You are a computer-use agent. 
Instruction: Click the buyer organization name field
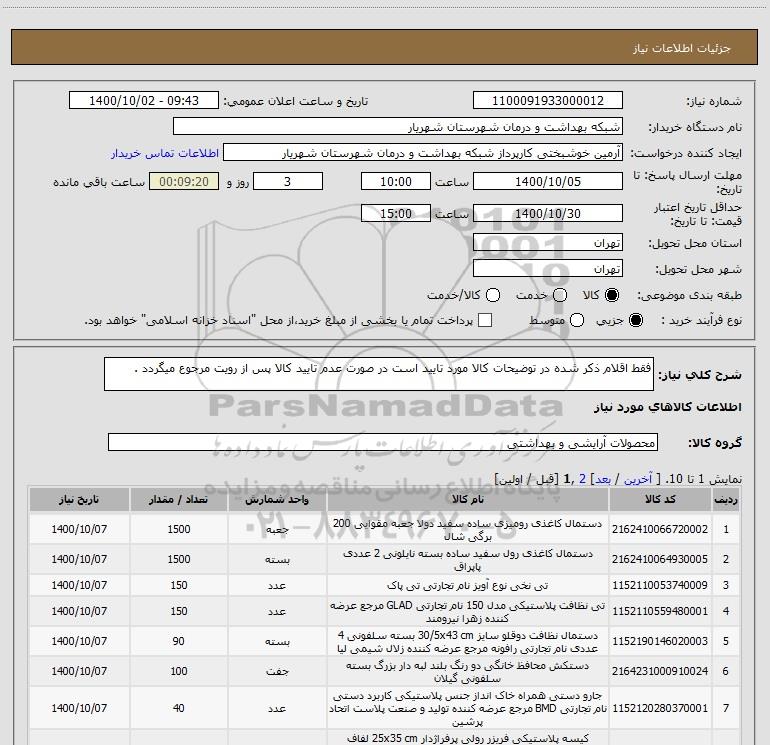tap(398, 127)
